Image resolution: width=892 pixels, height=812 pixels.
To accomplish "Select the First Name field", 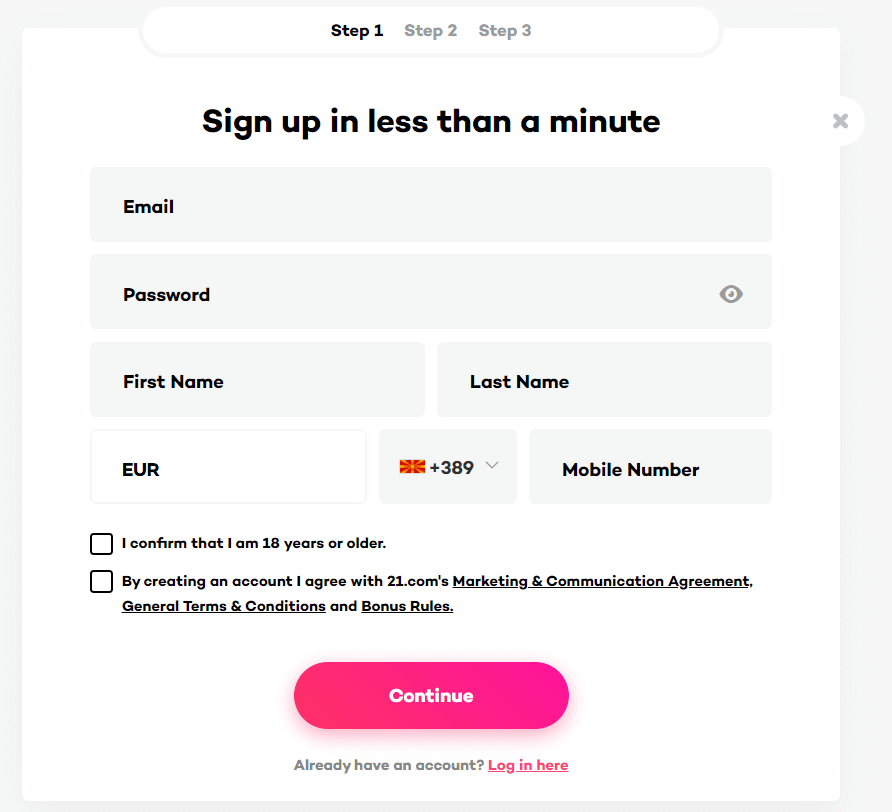I will coord(257,380).
